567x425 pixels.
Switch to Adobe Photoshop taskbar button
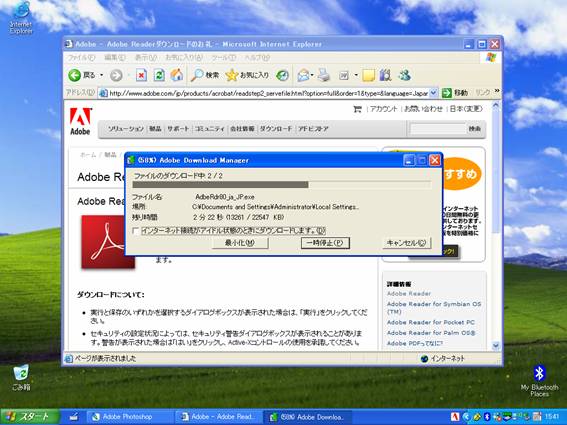[x=131, y=417]
